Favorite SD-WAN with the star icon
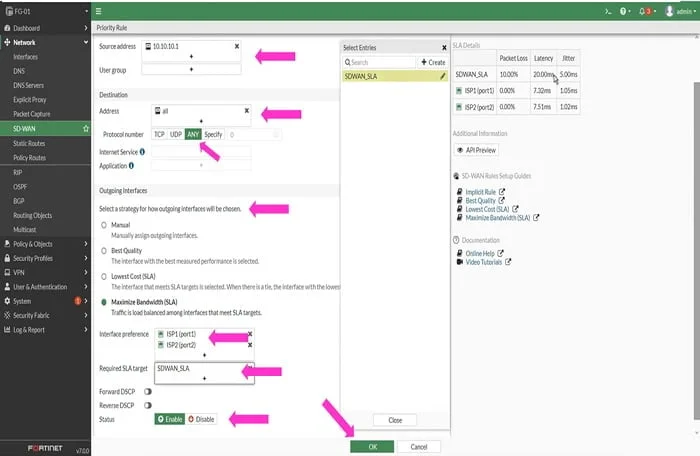The width and height of the screenshot is (700, 456). pos(86,129)
